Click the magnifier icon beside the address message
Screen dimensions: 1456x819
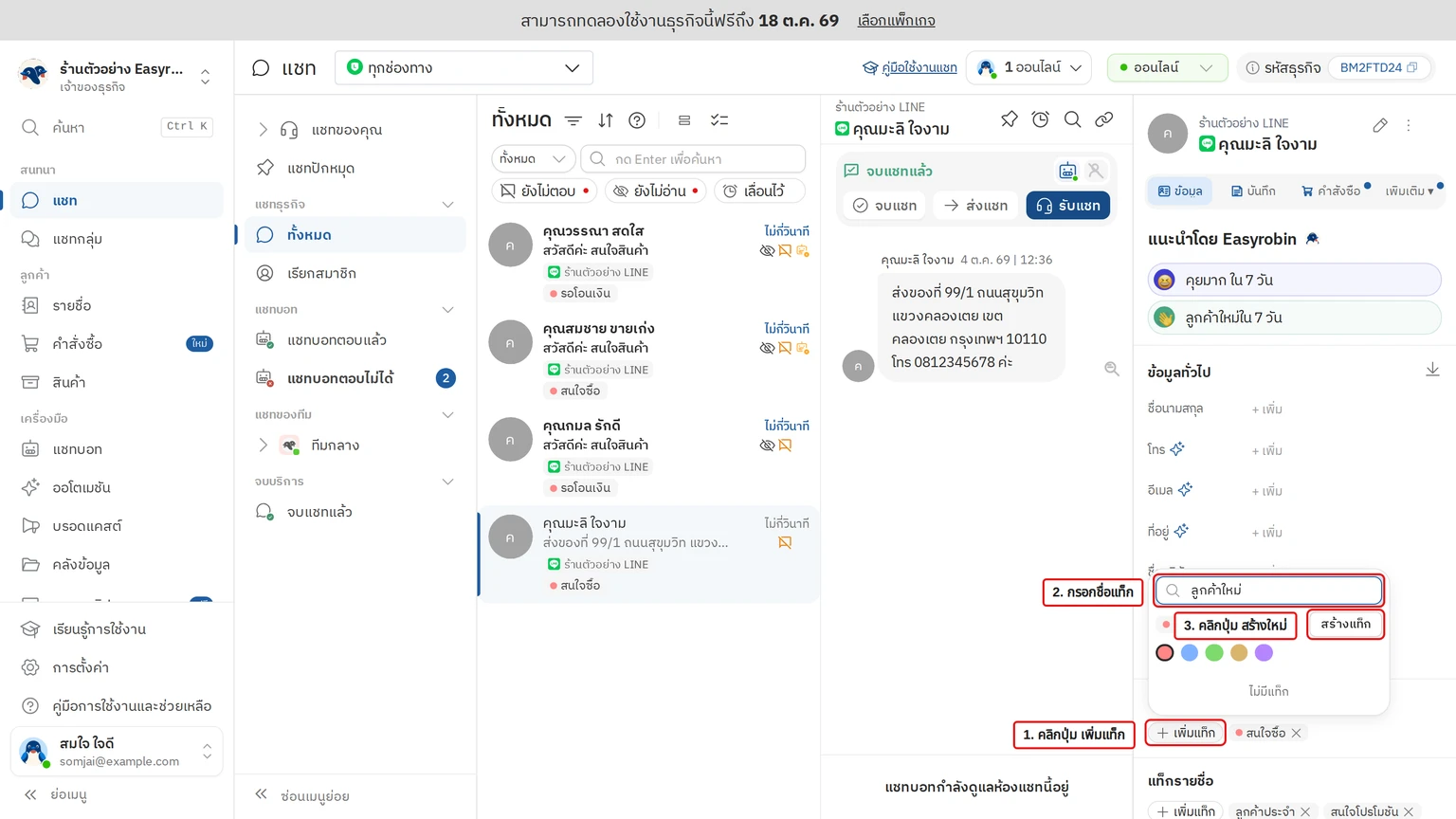pyautogui.click(x=1112, y=369)
